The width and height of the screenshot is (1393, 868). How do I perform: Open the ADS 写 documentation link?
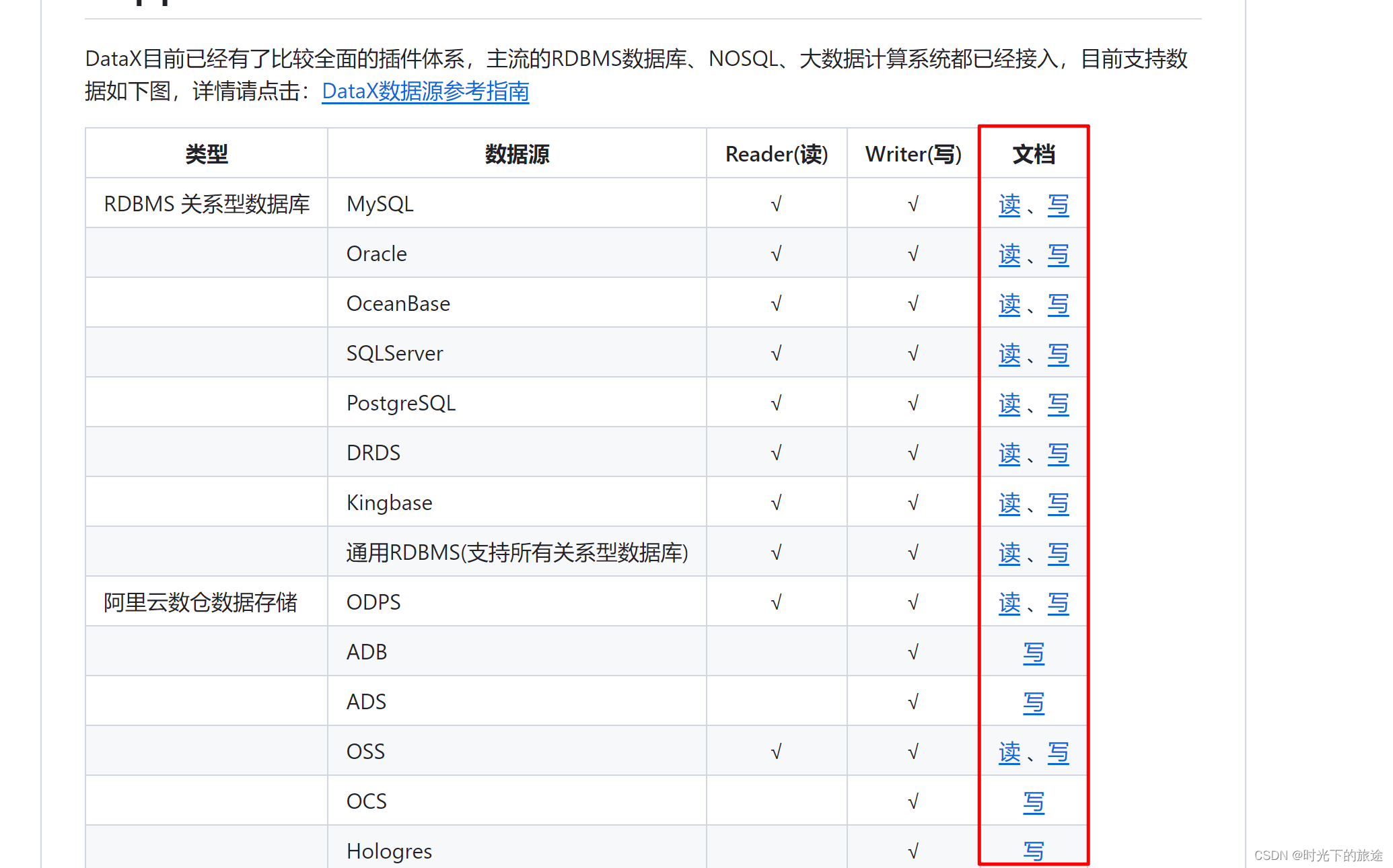pos(1034,702)
